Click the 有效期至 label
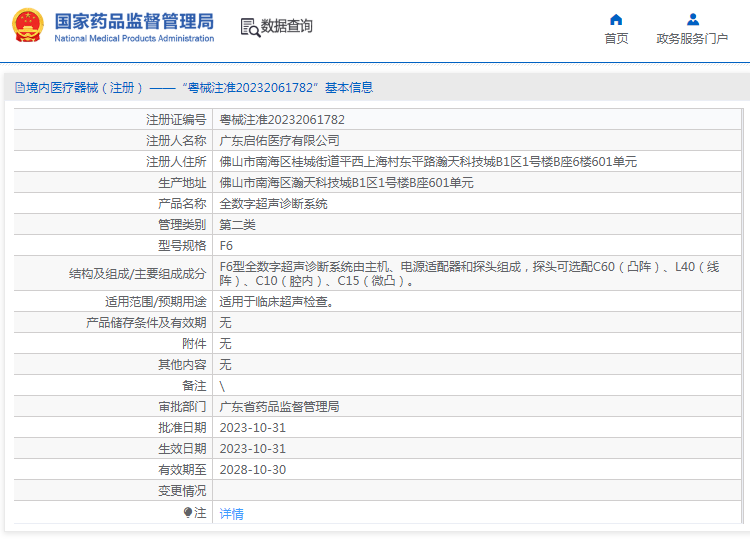The height and width of the screenshot is (540, 750). 182,470
